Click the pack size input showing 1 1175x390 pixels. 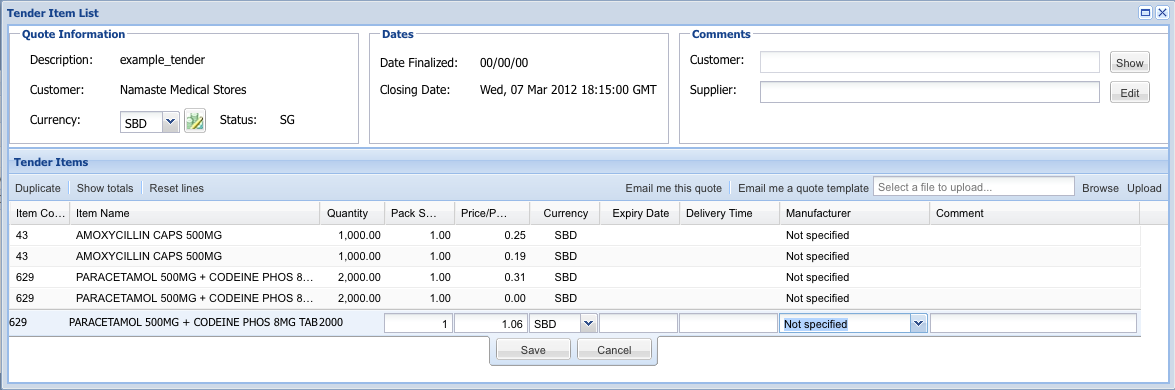pyautogui.click(x=418, y=323)
